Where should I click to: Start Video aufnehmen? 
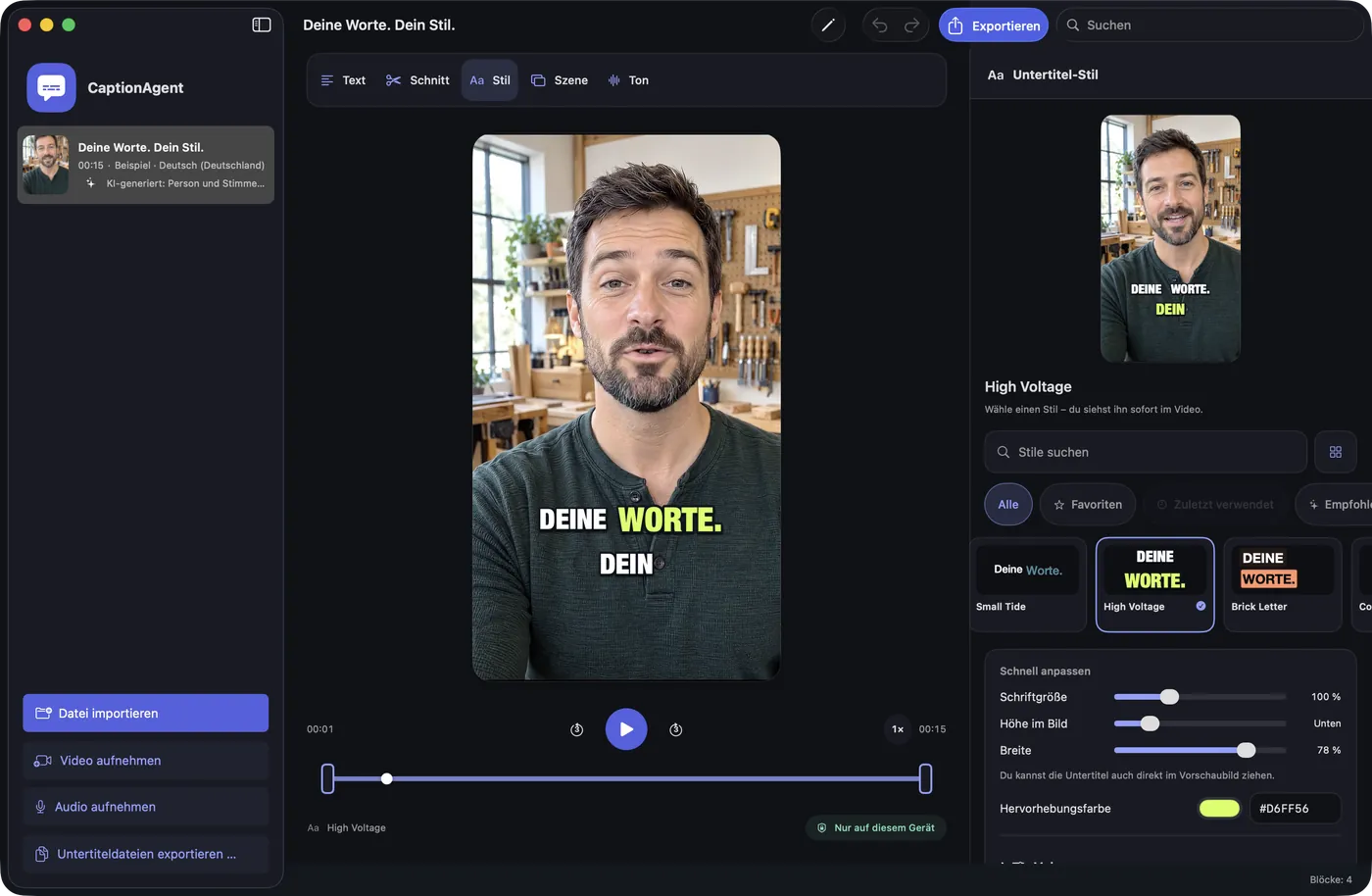[x=146, y=761]
